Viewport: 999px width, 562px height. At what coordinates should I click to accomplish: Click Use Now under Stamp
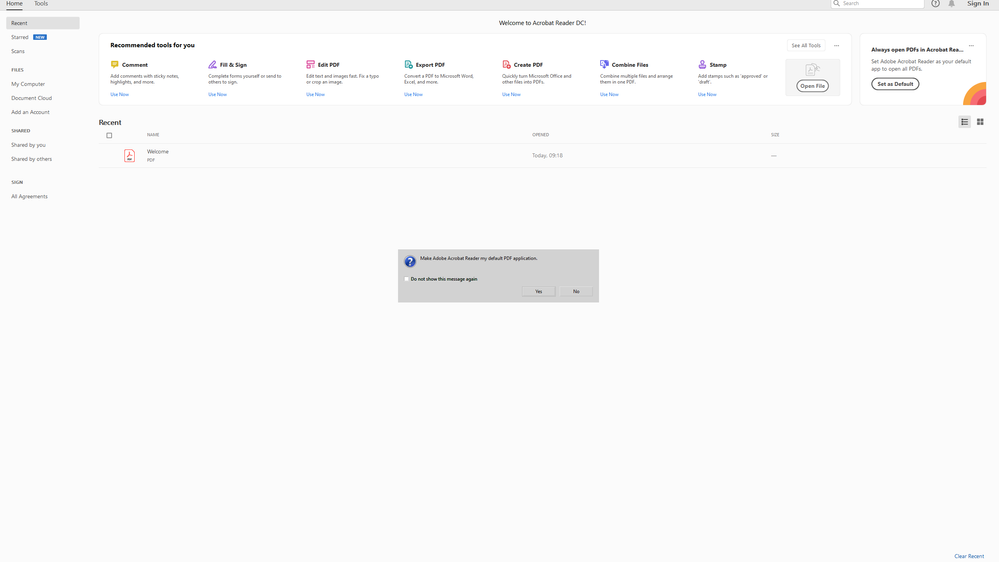[707, 94]
